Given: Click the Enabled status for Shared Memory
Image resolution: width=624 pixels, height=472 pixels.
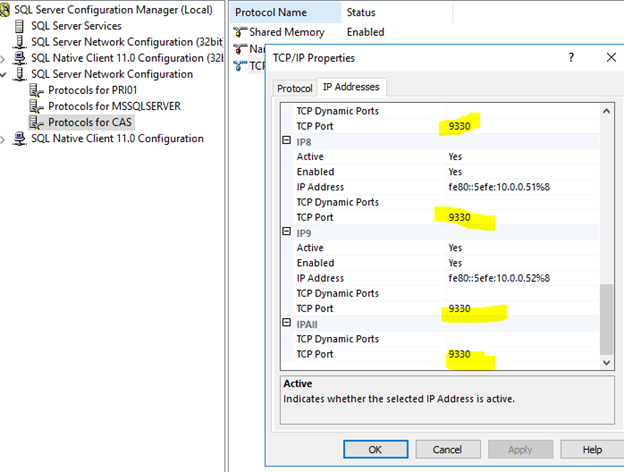Looking at the screenshot, I should coord(365,32).
